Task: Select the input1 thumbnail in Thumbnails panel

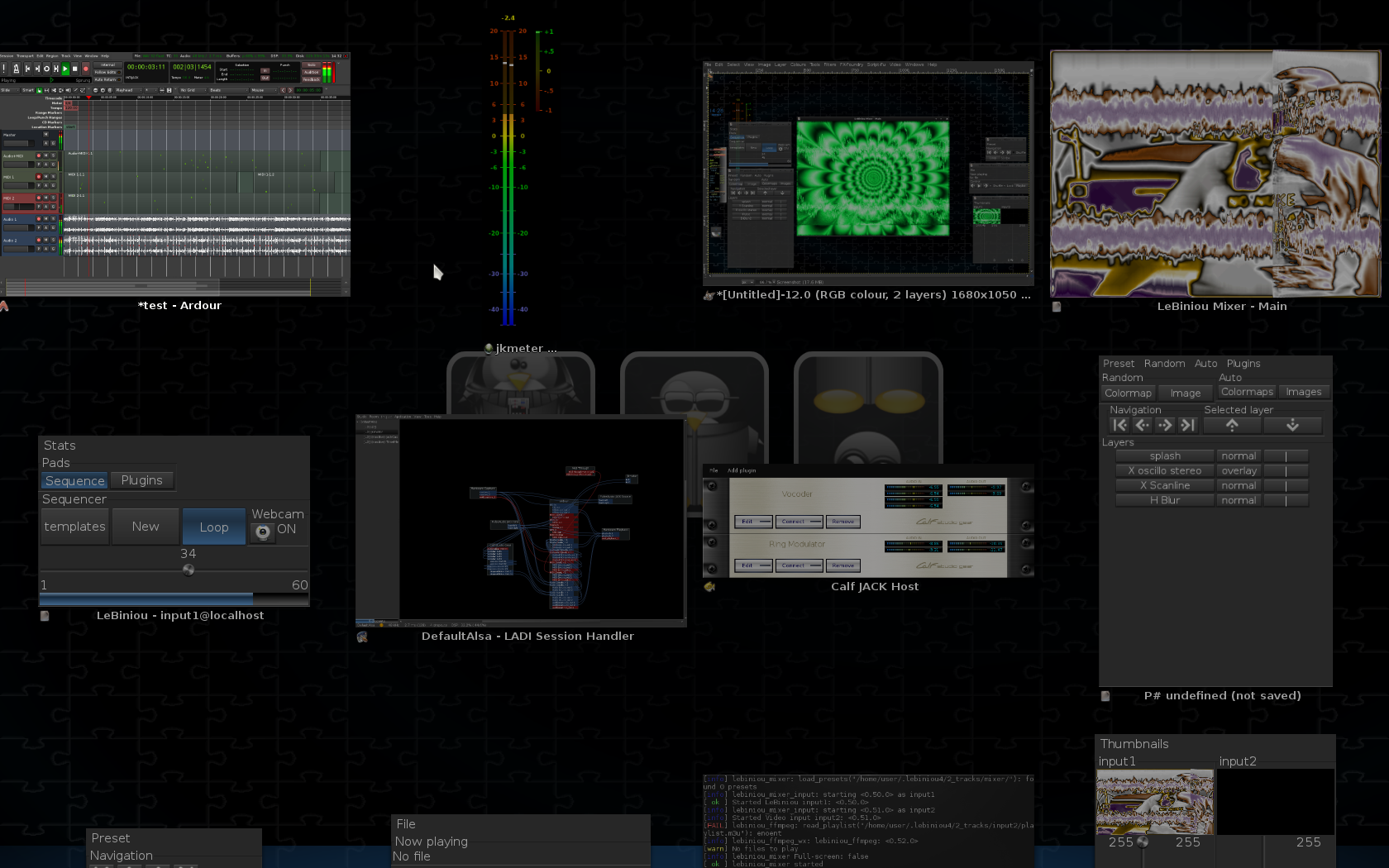Action: (x=1155, y=802)
